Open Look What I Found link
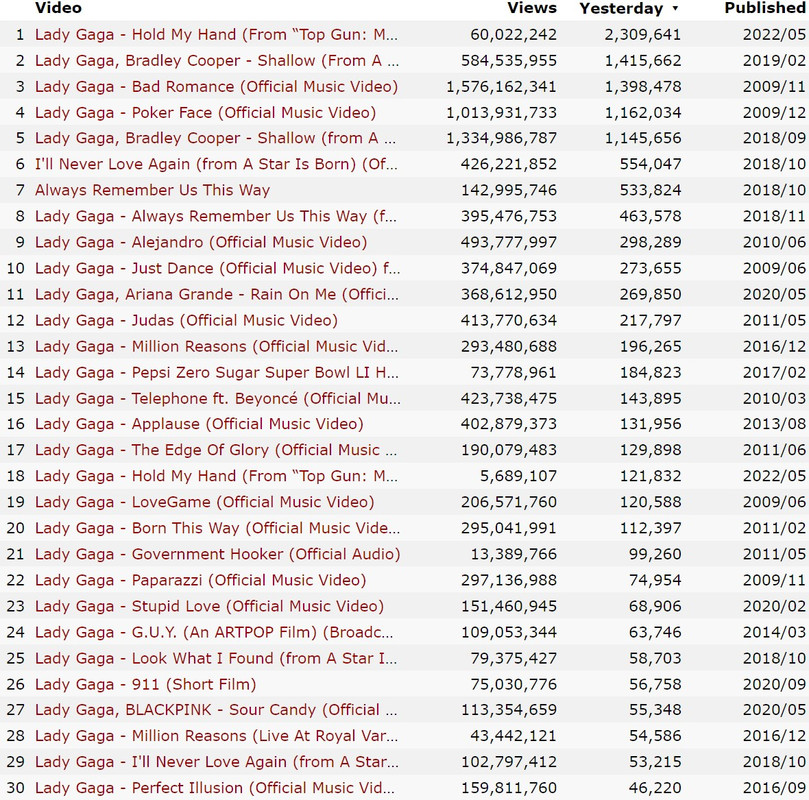 [x=216, y=658]
